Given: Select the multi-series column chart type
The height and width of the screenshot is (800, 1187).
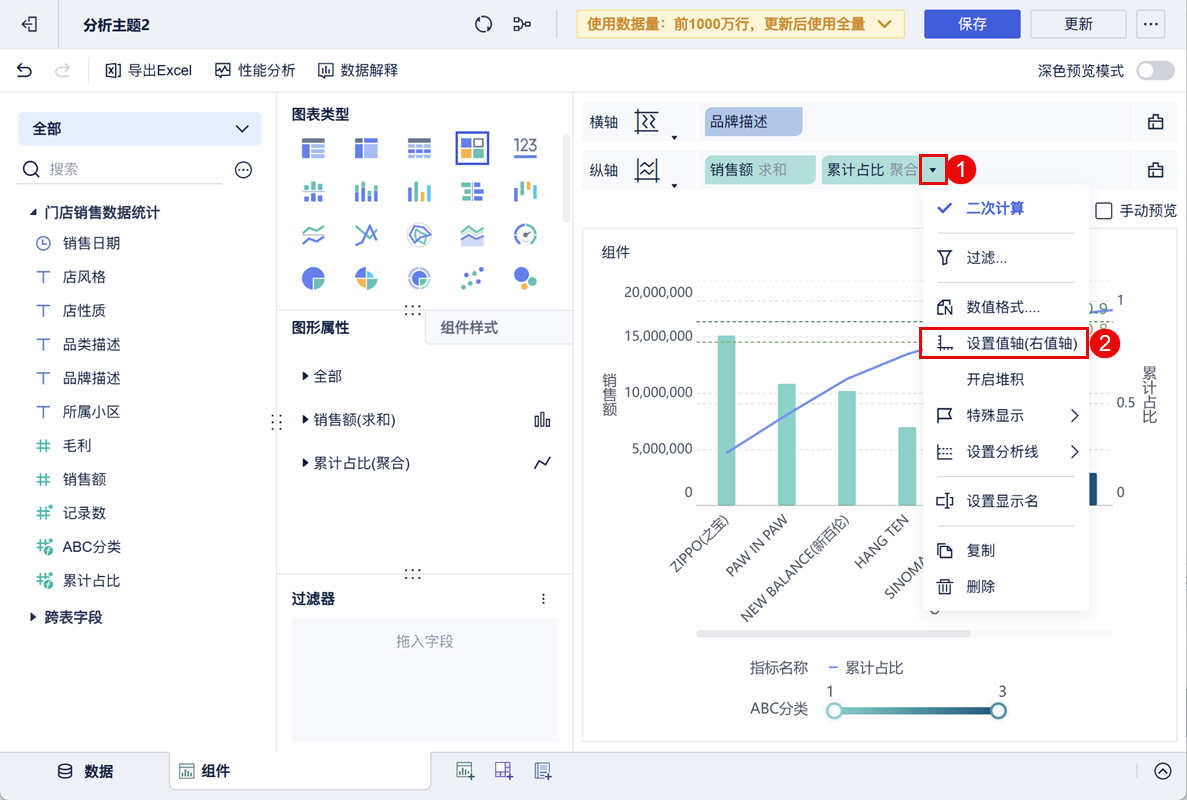Looking at the screenshot, I should tap(419, 191).
